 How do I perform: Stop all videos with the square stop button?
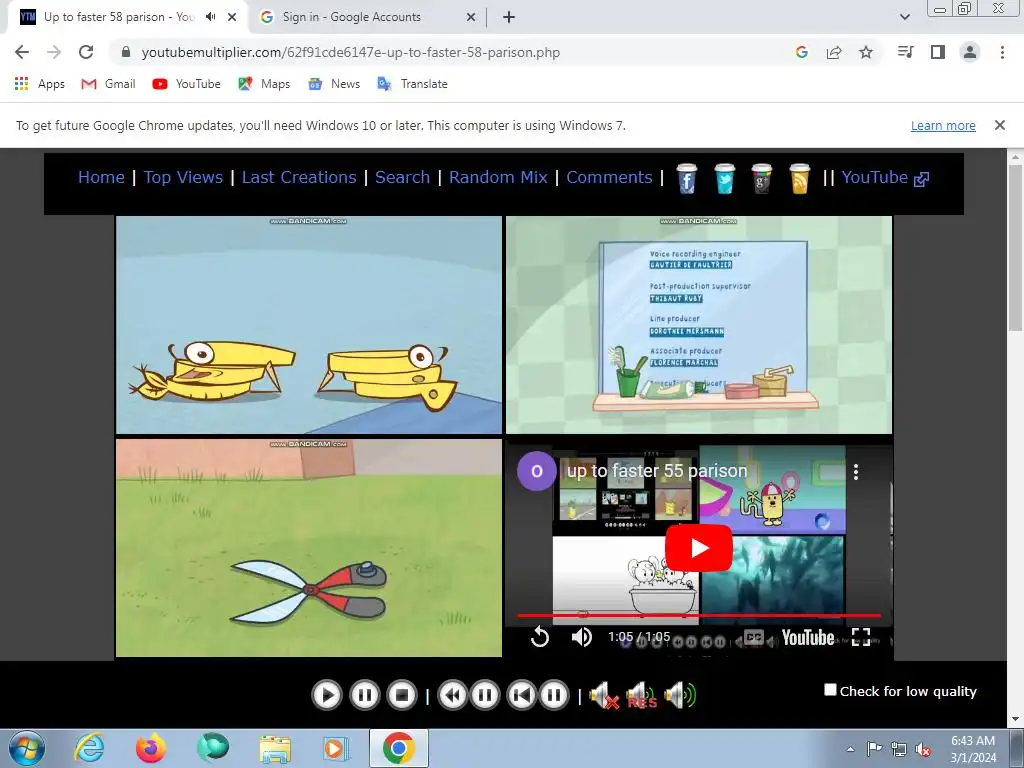402,695
